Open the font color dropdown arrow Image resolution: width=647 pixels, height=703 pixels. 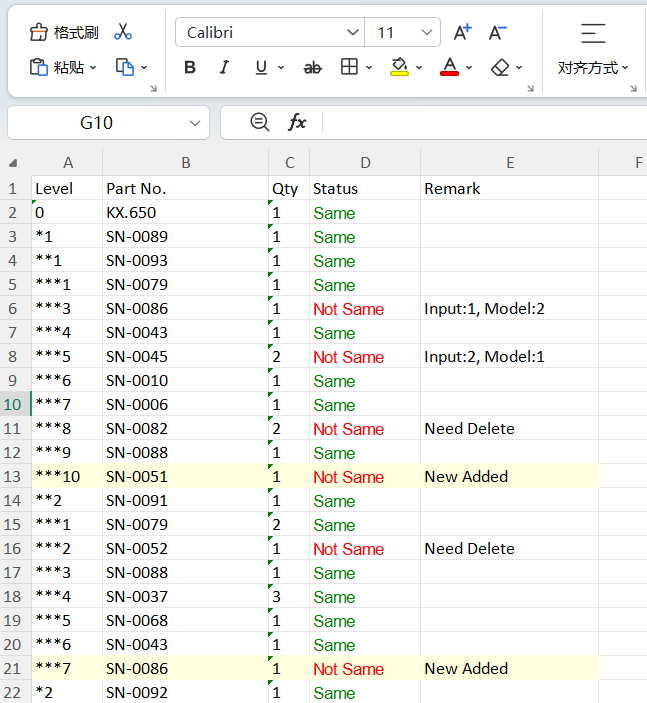coord(469,68)
